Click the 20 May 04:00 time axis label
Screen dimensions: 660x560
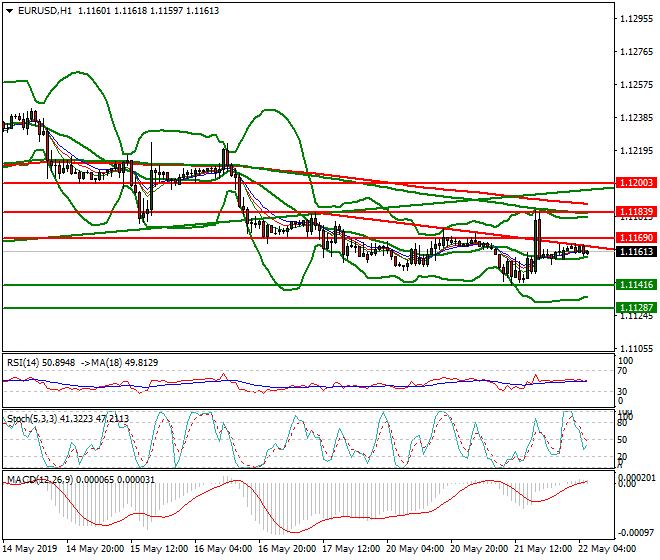(x=415, y=549)
